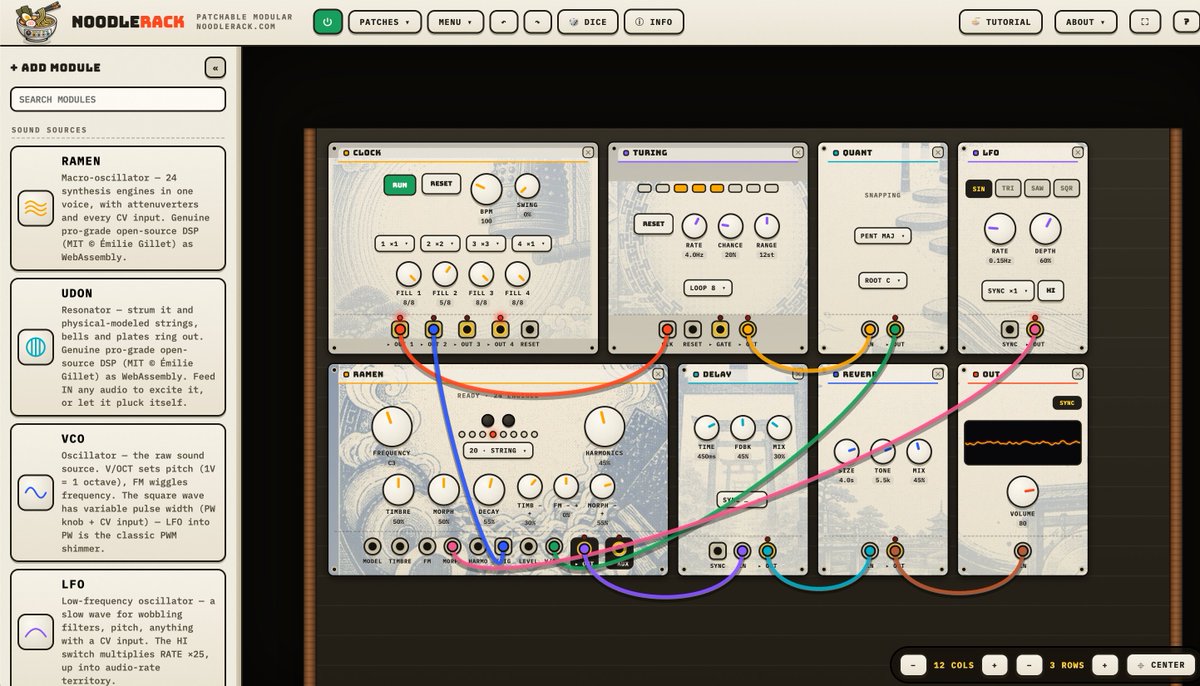
Task: Open Clock's '1 ×1' divider dropdown
Action: pos(395,243)
